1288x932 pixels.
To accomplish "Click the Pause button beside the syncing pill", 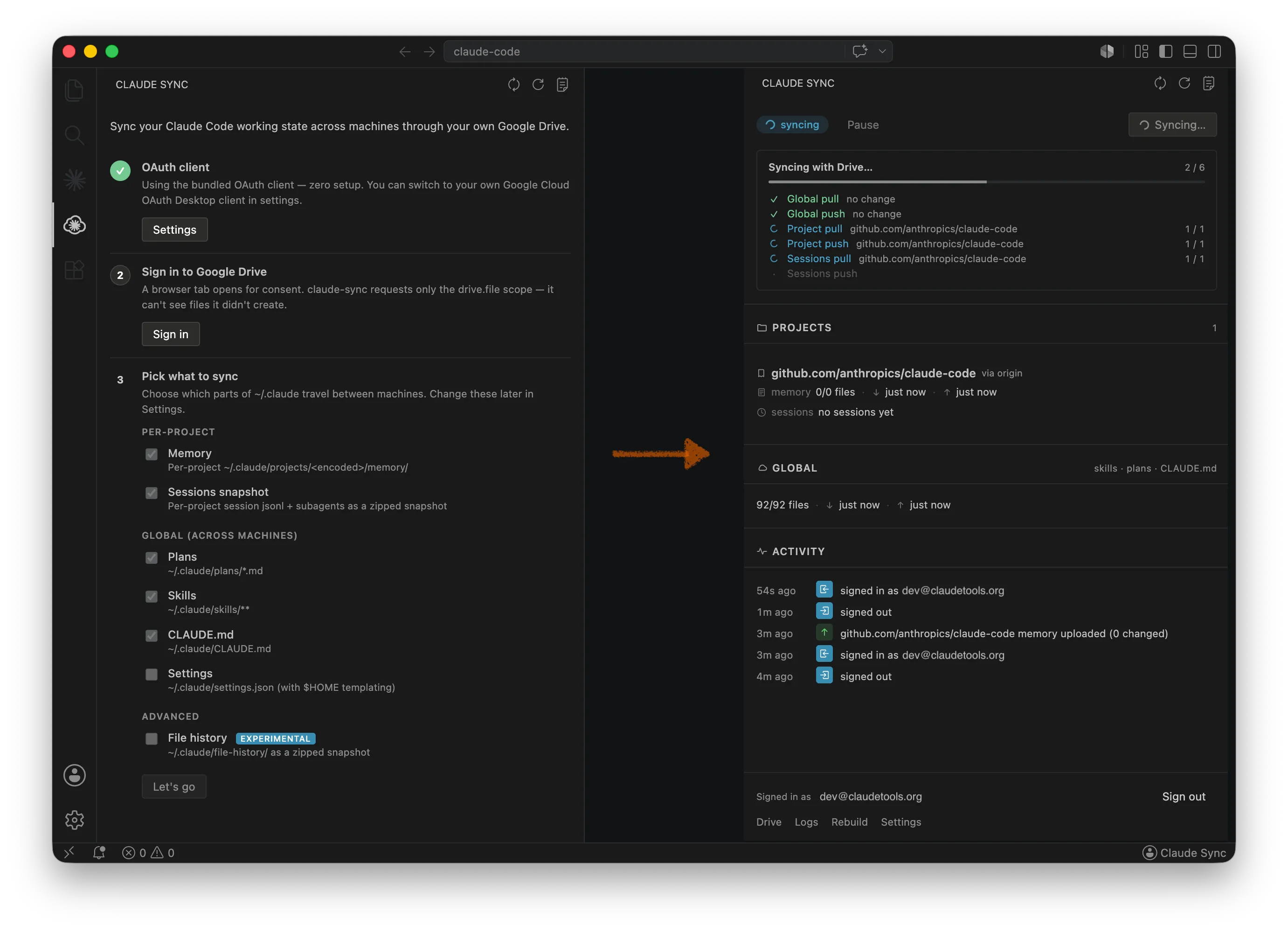I will point(863,125).
